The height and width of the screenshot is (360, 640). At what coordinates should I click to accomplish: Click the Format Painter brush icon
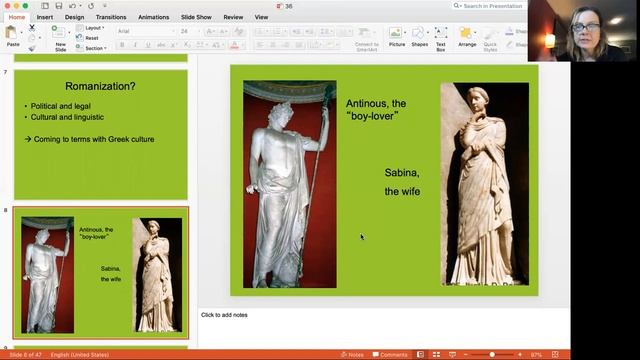click(32, 48)
